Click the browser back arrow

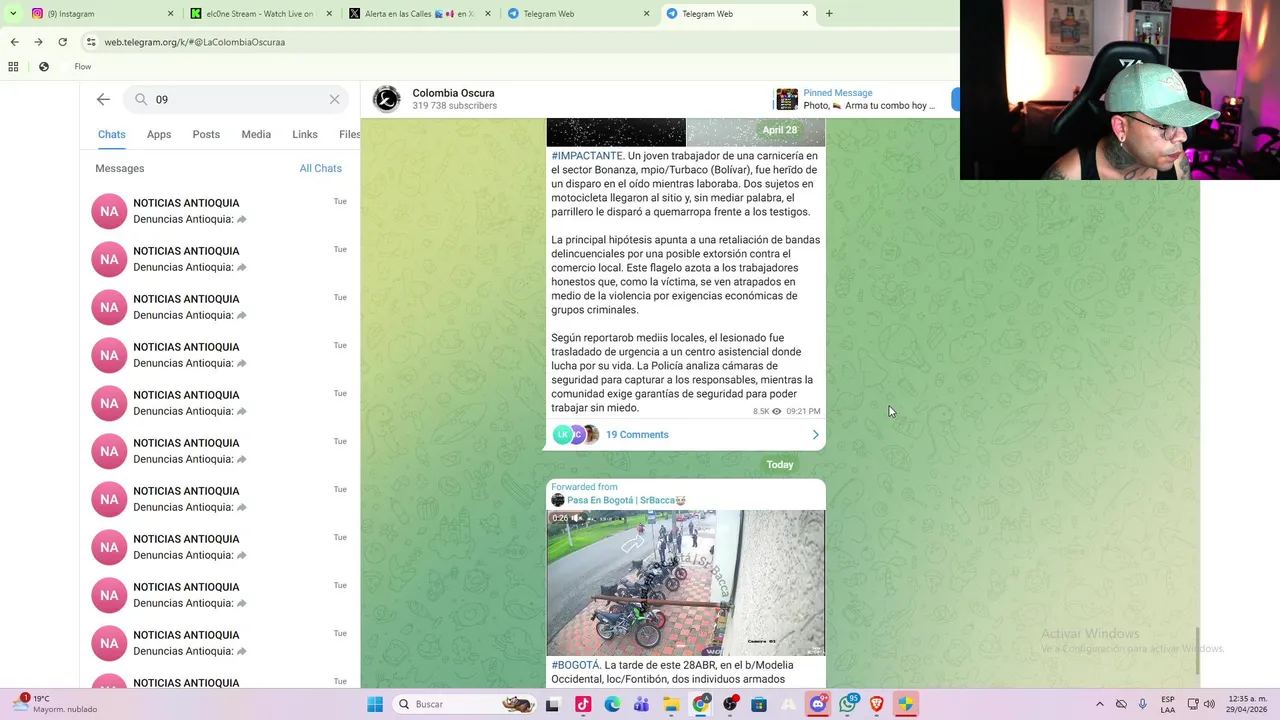click(x=14, y=42)
